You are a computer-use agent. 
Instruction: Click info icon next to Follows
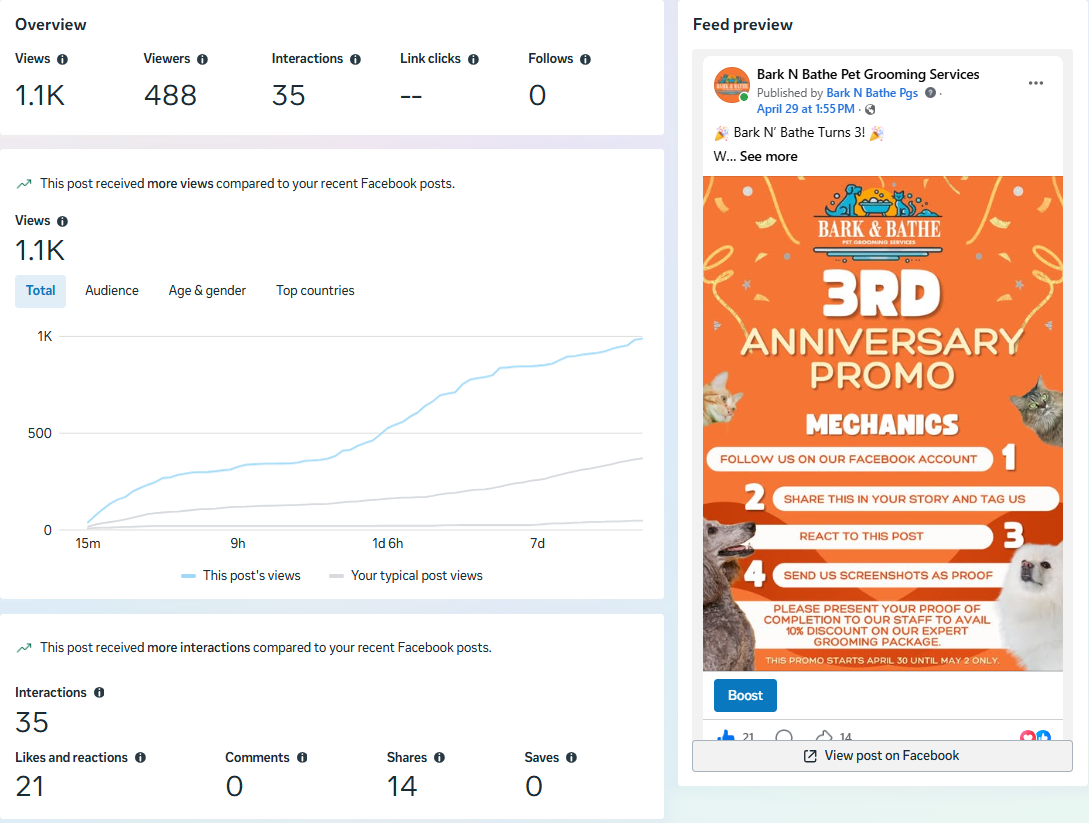(585, 60)
